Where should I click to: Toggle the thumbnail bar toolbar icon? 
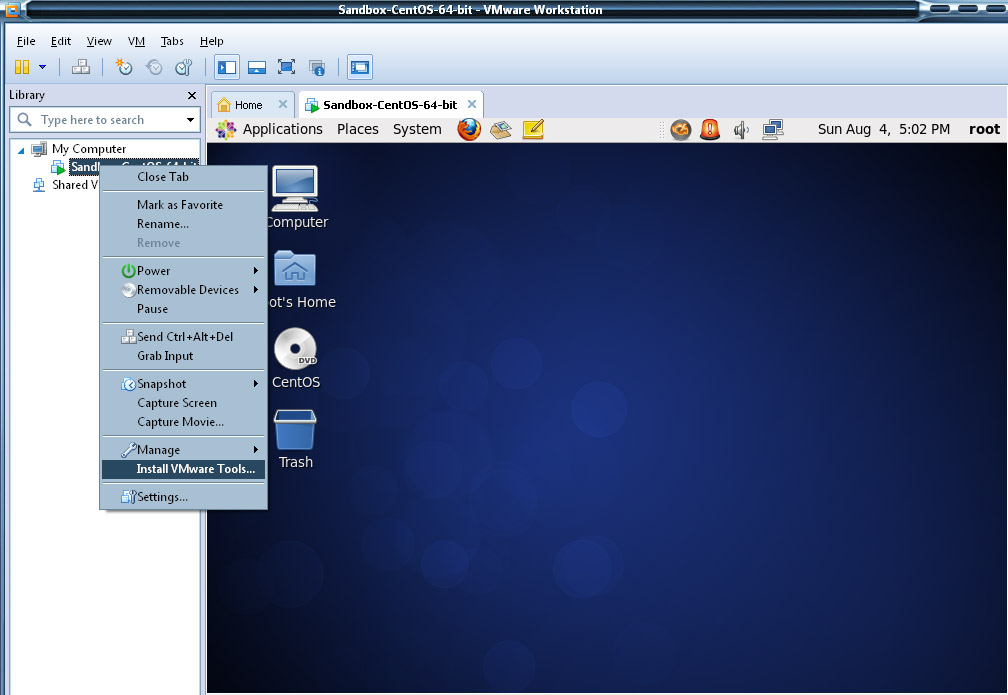(x=256, y=67)
